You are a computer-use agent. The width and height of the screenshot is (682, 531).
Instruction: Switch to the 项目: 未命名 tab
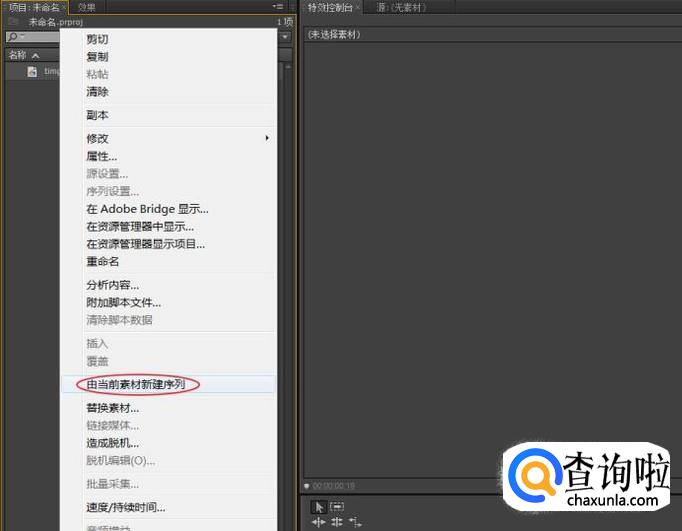tap(34, 7)
